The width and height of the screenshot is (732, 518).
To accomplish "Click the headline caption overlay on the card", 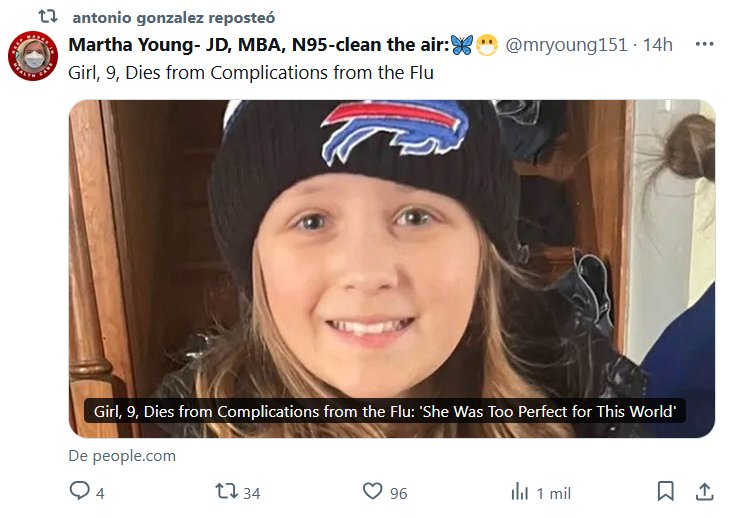I will (391, 411).
